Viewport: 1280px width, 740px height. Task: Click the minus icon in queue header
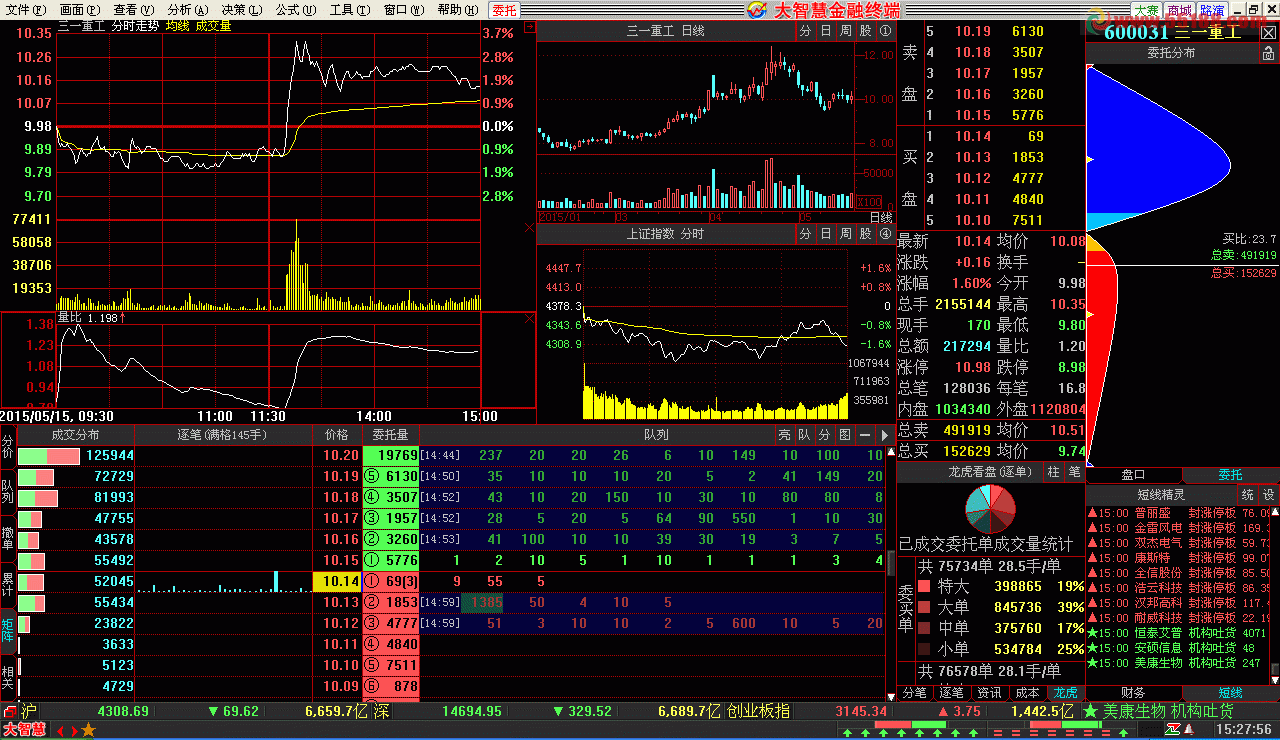click(x=864, y=435)
